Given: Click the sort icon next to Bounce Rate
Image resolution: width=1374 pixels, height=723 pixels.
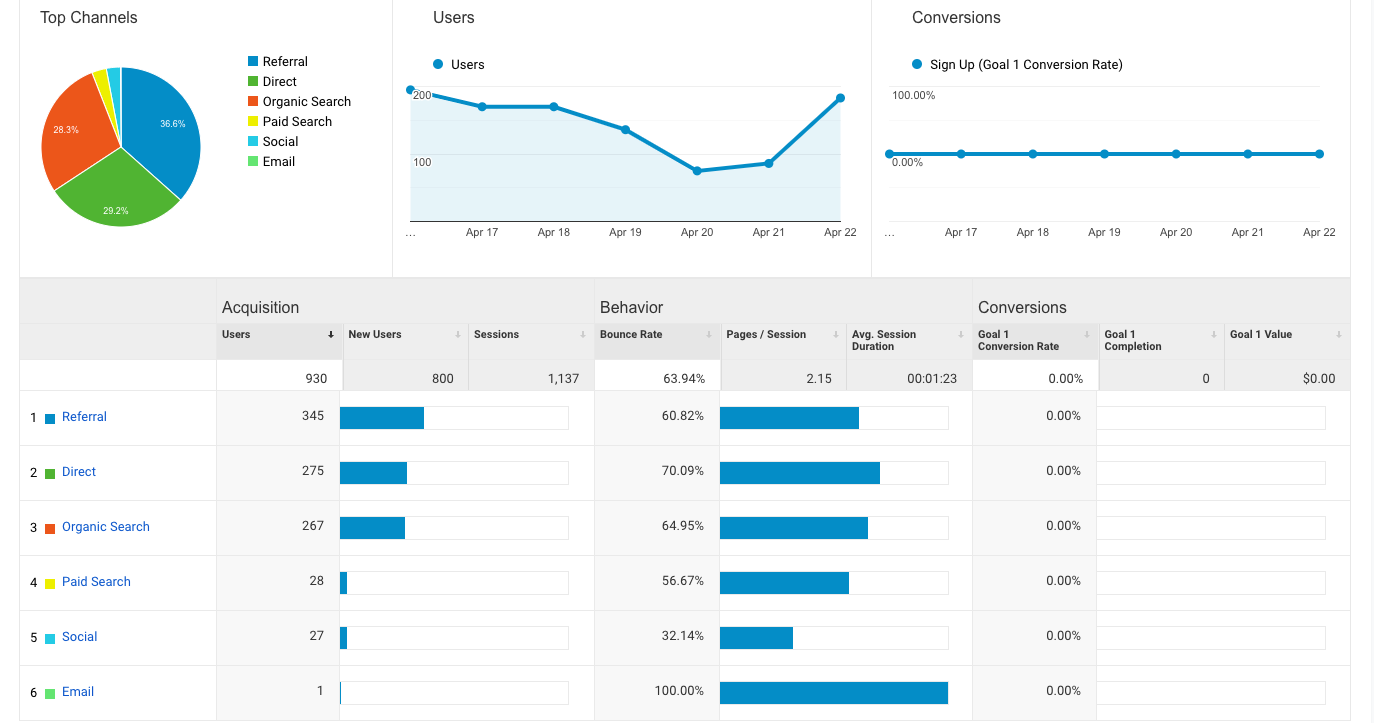Looking at the screenshot, I should tap(708, 334).
